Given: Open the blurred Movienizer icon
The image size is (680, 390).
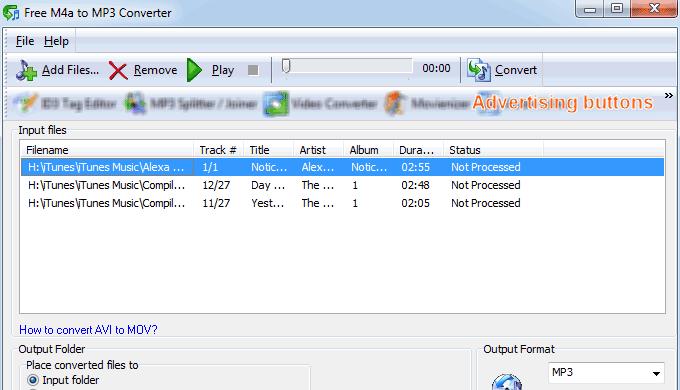Looking at the screenshot, I should (395, 103).
